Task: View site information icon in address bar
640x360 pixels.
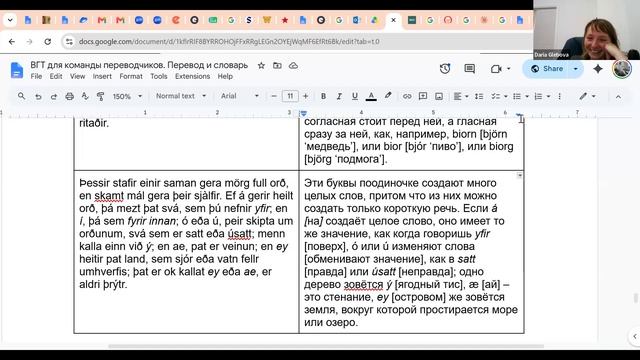Action: (69, 42)
